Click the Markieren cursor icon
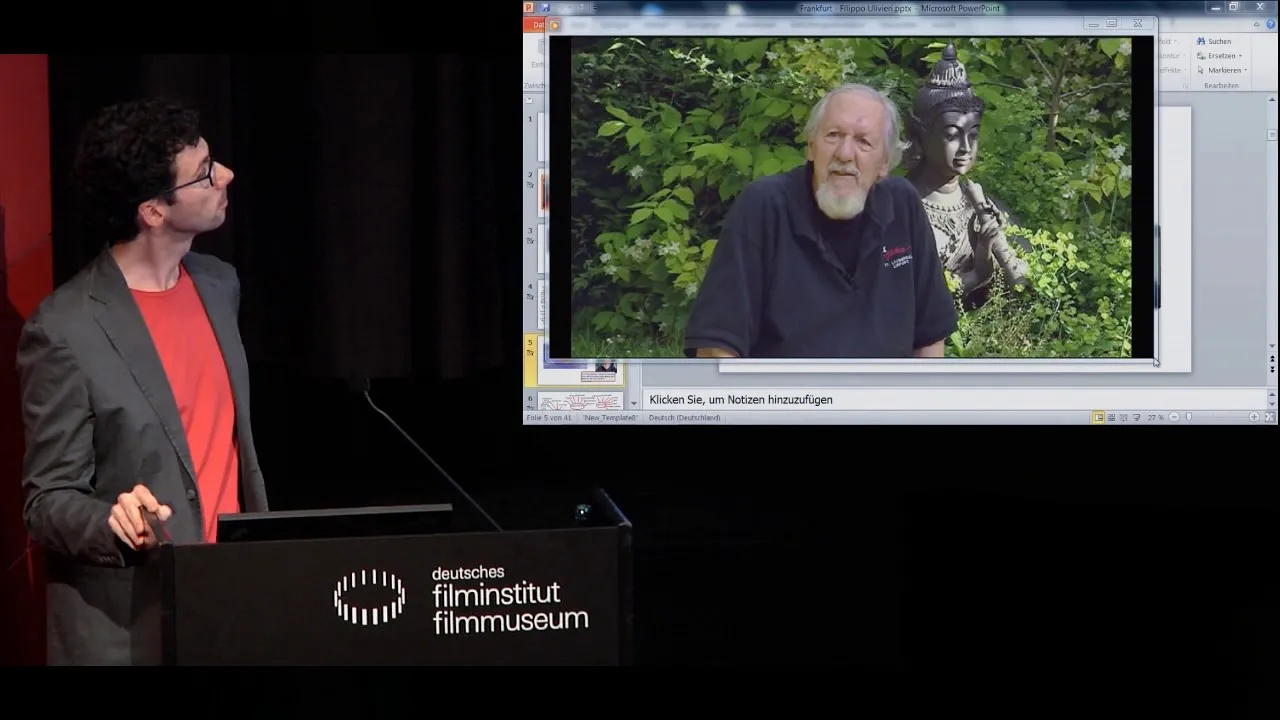Screen dimensions: 1280x720 [x=1200, y=70]
